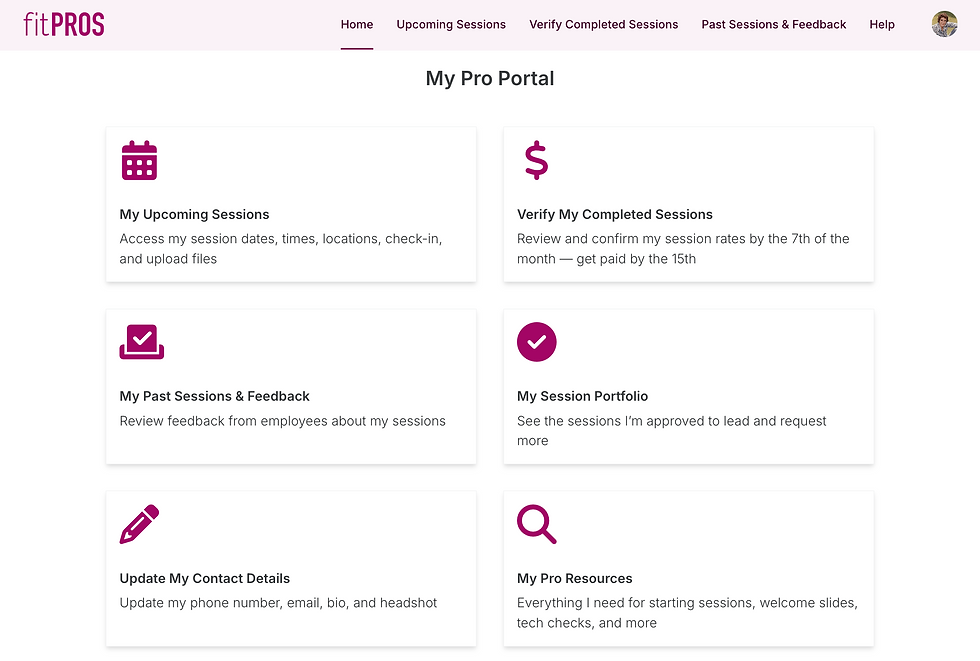
Task: Go to Upcoming Sessions in navigation
Action: (x=451, y=24)
